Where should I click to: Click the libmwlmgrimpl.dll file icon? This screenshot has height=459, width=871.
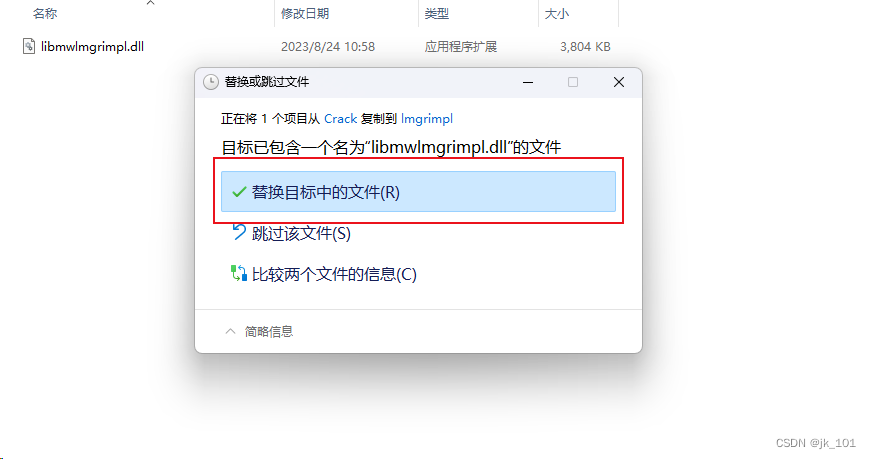[29, 46]
